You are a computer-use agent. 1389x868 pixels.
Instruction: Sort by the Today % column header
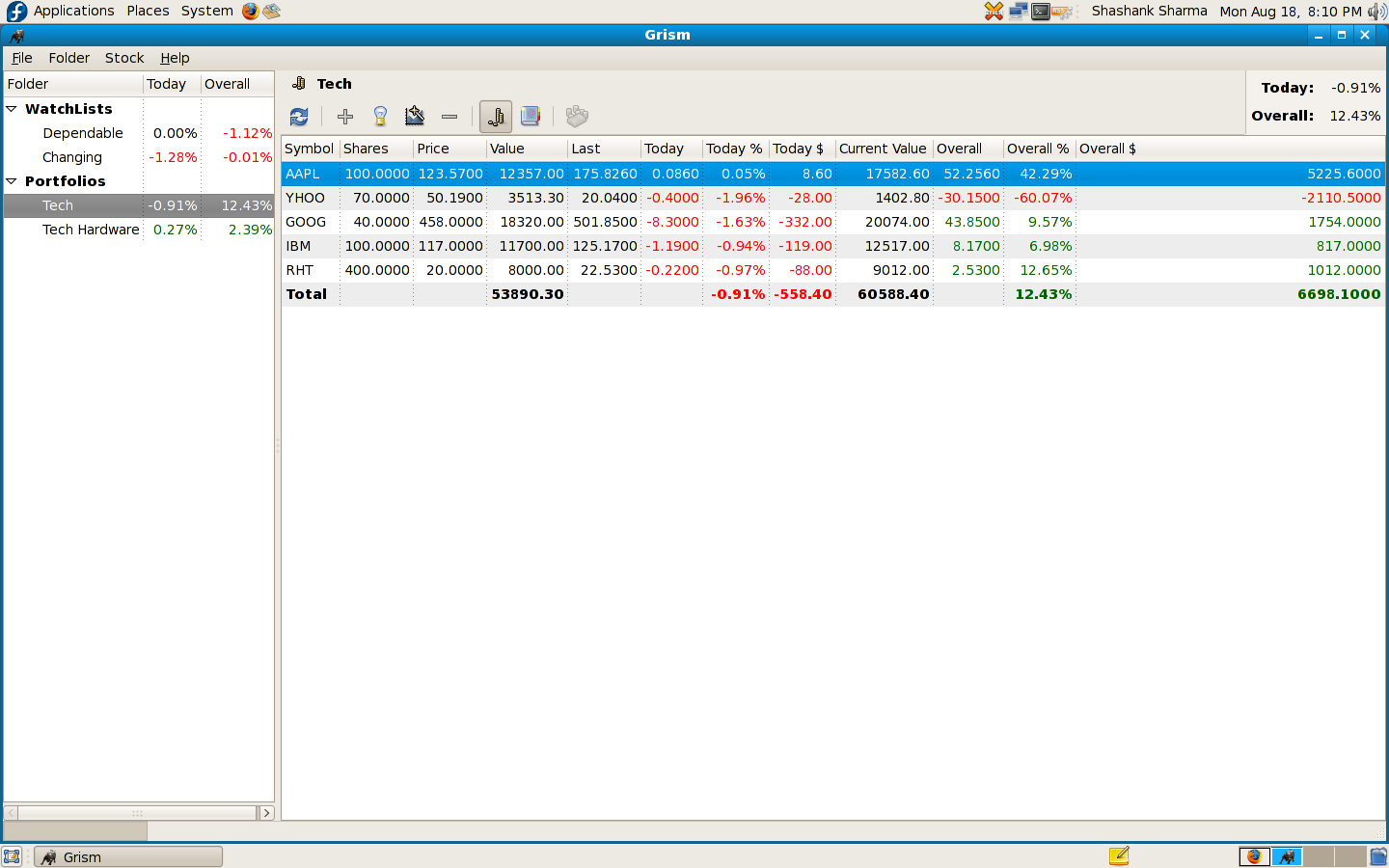736,149
